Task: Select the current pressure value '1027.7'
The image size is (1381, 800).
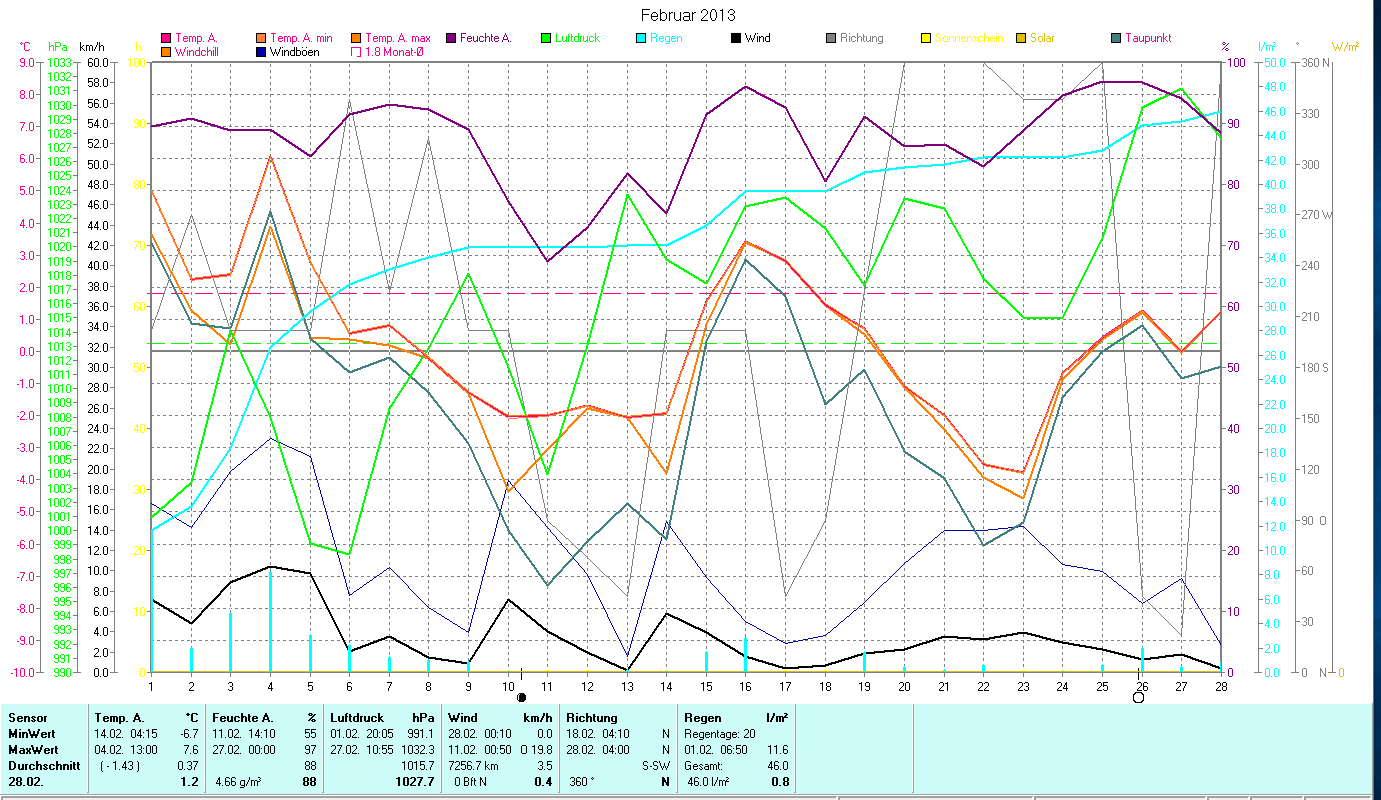Action: coord(415,782)
